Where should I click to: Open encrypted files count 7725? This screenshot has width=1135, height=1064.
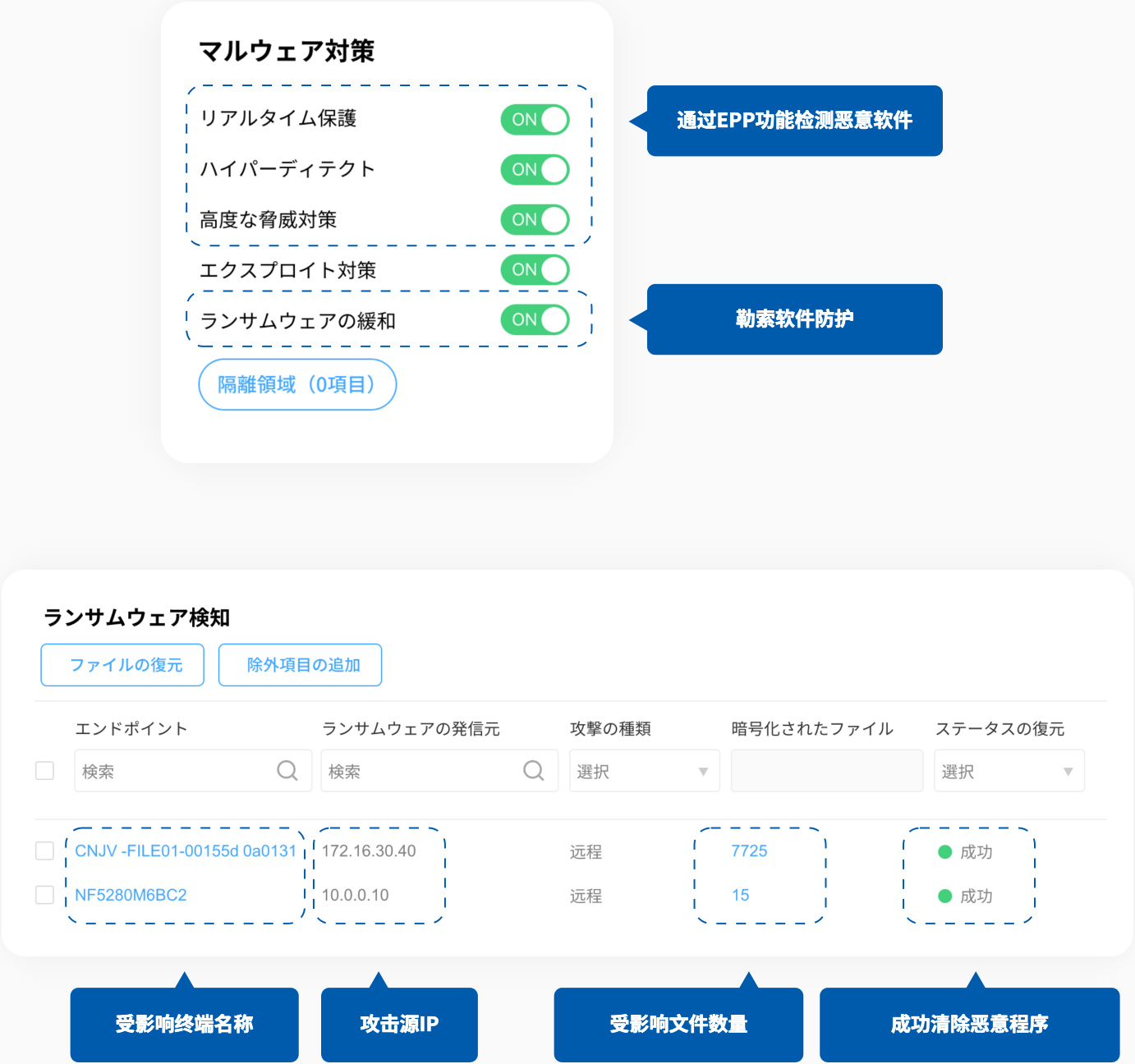749,851
